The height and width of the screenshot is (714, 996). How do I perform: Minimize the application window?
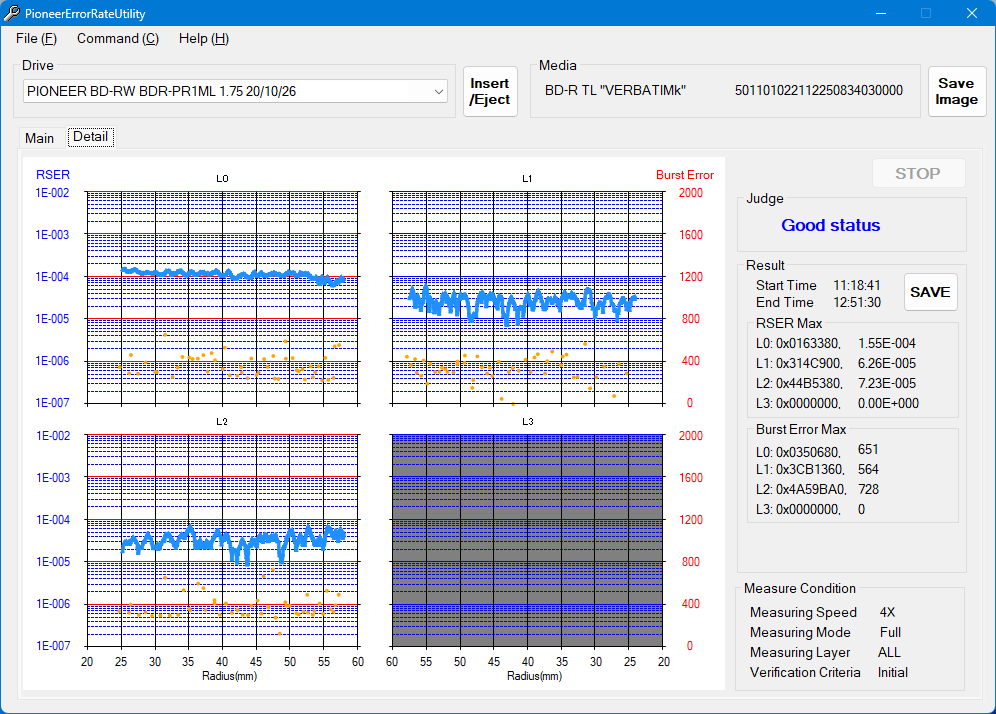(881, 13)
